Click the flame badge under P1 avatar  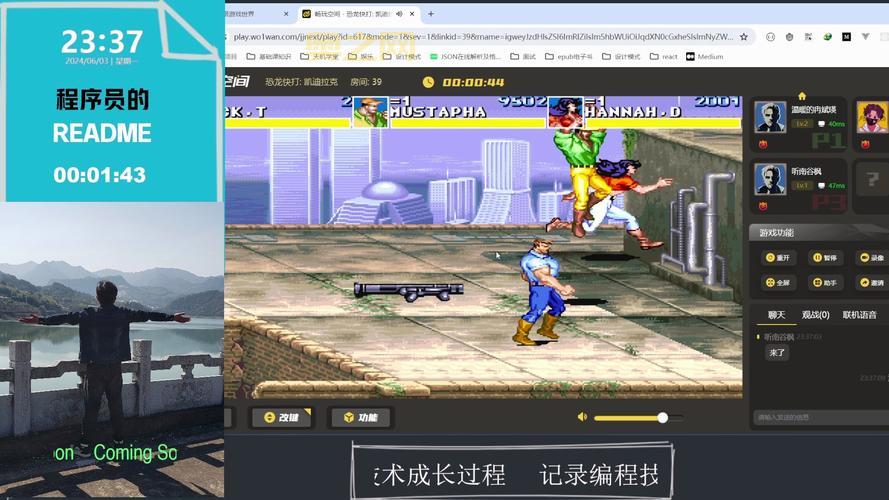[x=763, y=145]
